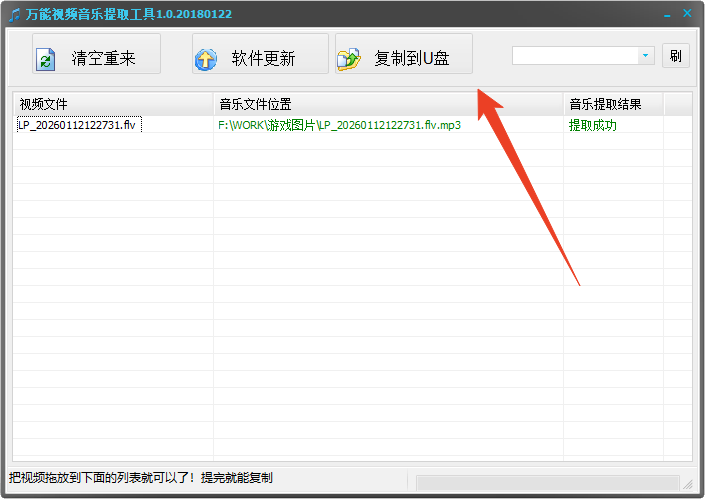Image resolution: width=705 pixels, height=499 pixels.
Task: Click the green refresh icon on 清空重来
Action: pos(45,59)
